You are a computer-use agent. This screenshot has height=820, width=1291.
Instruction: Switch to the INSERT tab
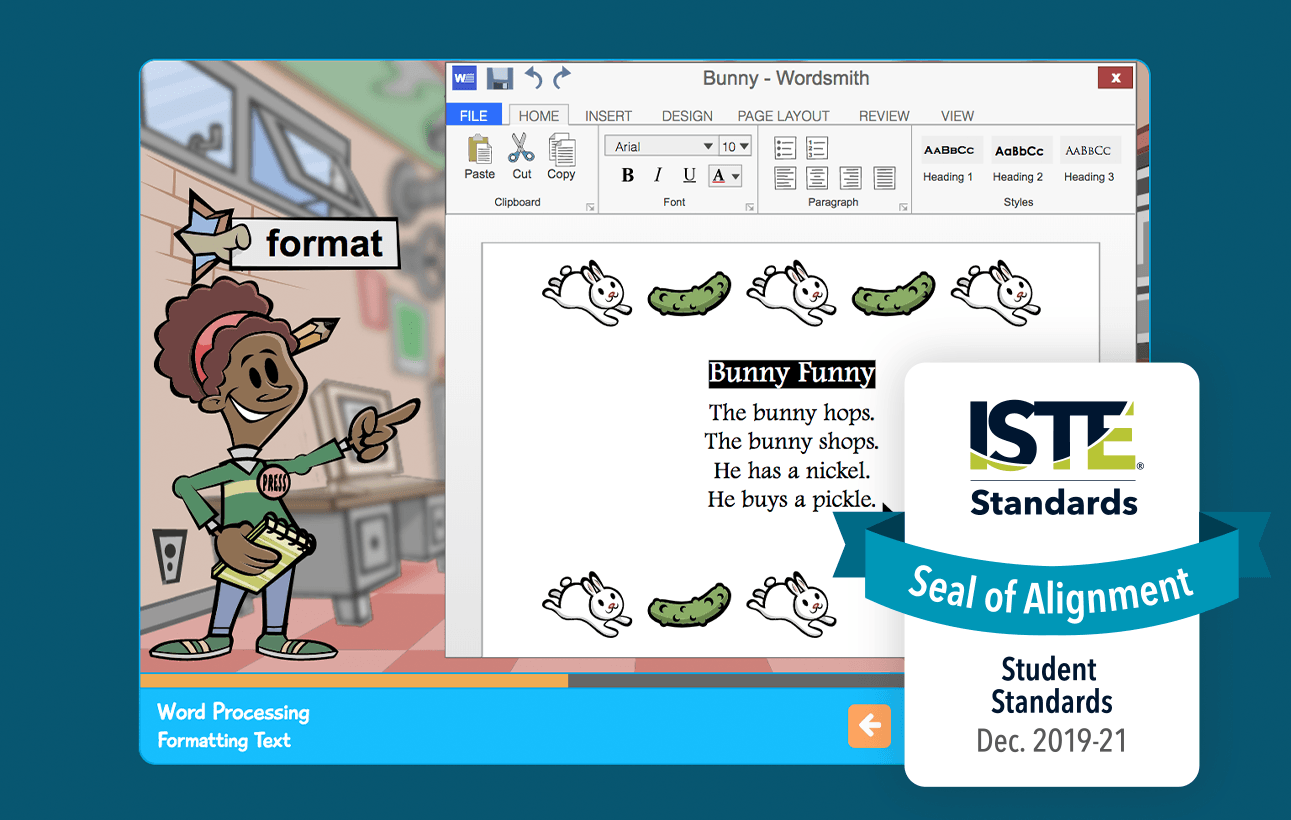[608, 116]
